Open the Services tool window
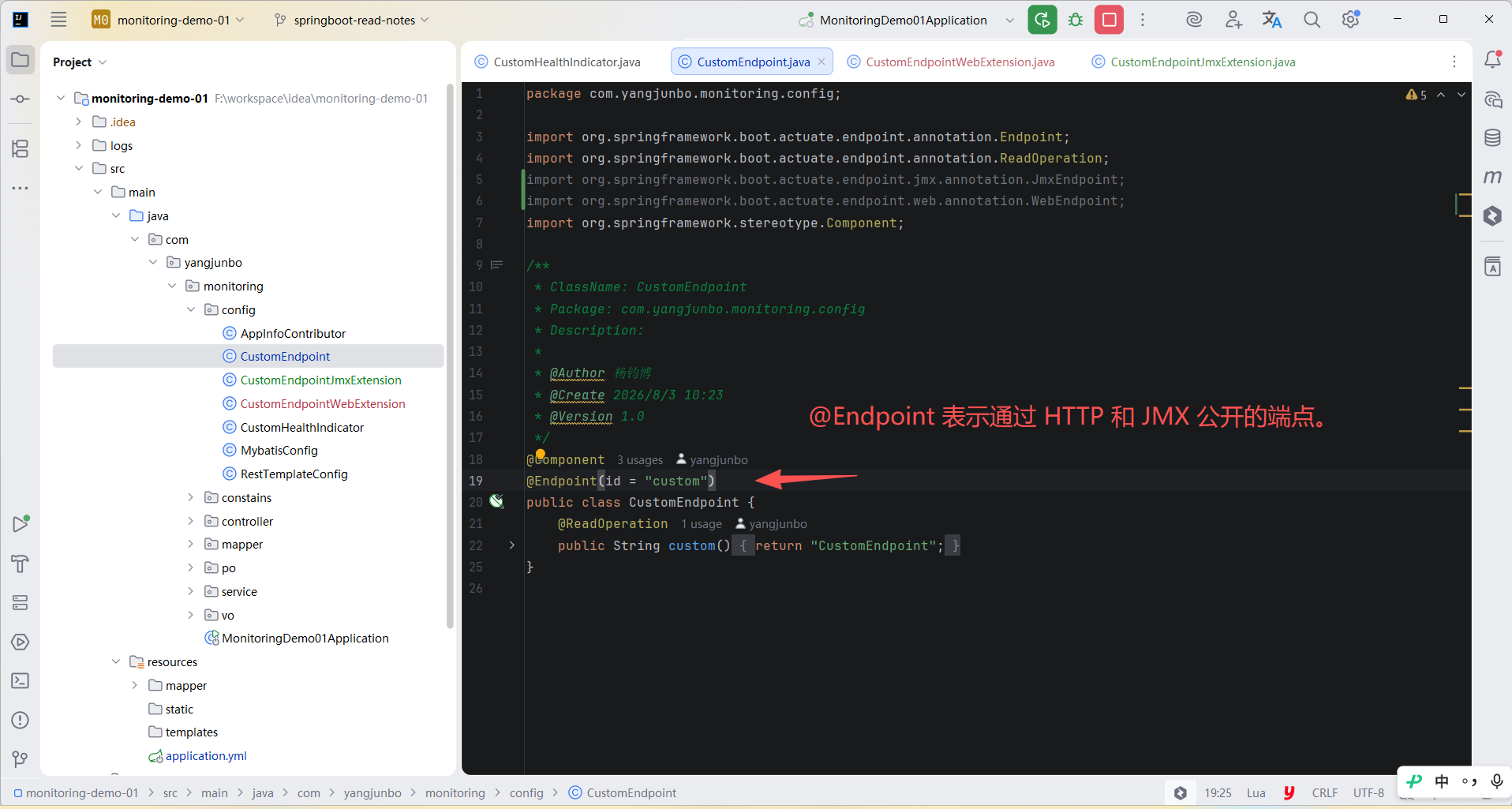1512x809 pixels. tap(21, 603)
